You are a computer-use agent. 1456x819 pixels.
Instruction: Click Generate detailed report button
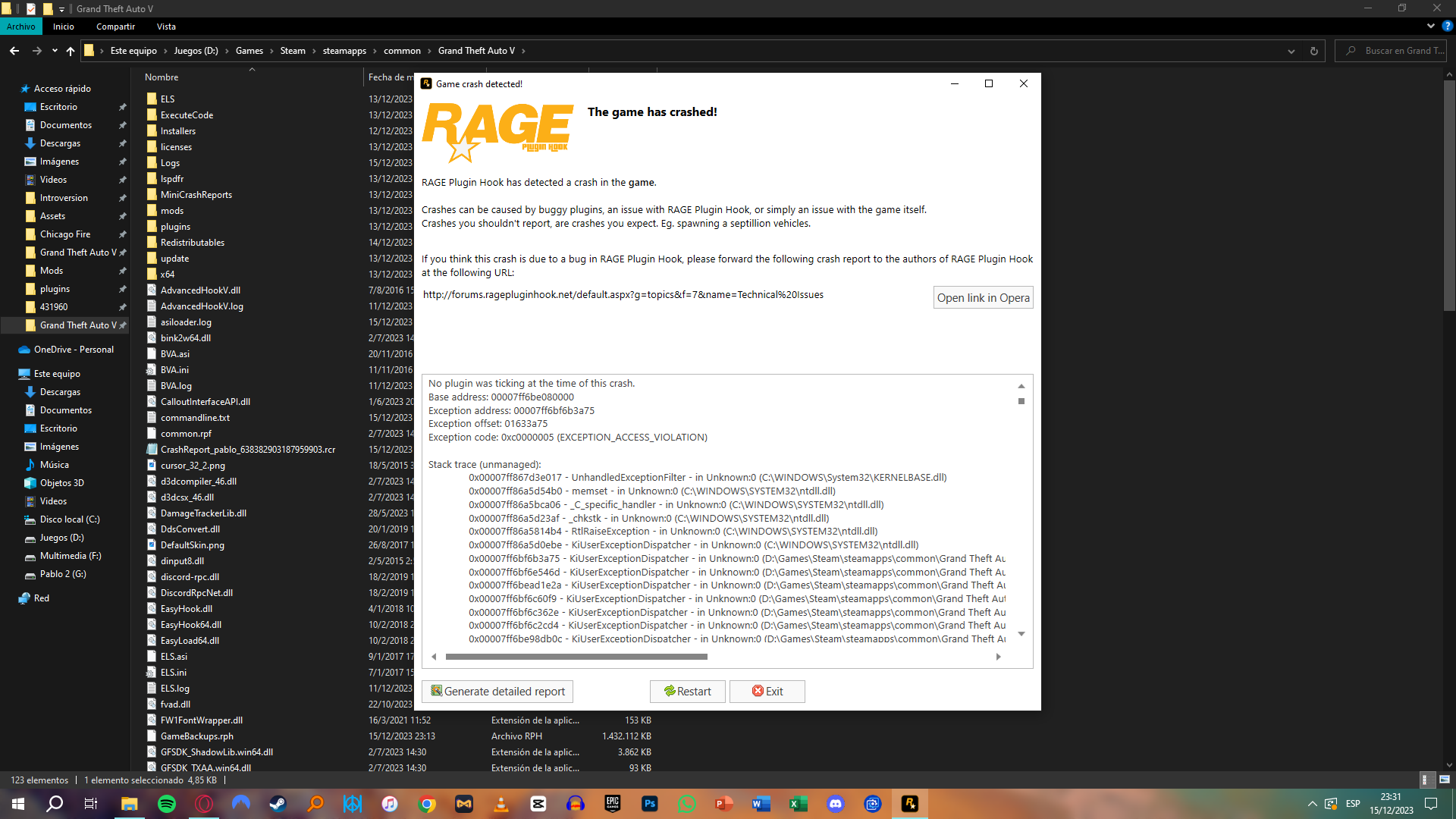[x=497, y=692]
